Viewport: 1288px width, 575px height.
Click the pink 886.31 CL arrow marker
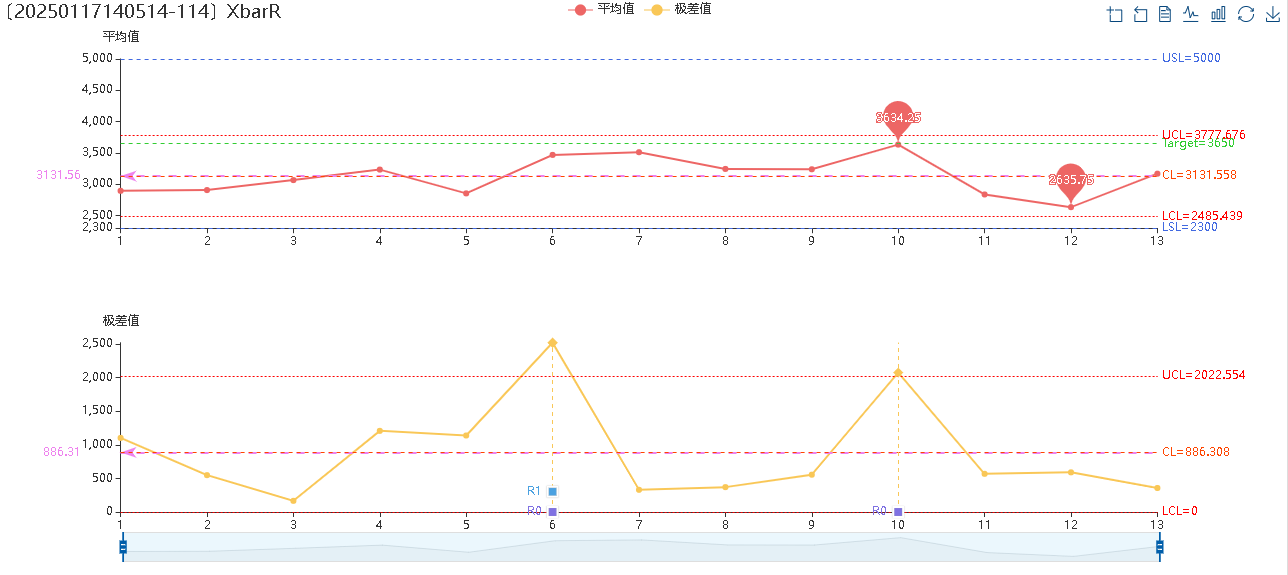(128, 452)
